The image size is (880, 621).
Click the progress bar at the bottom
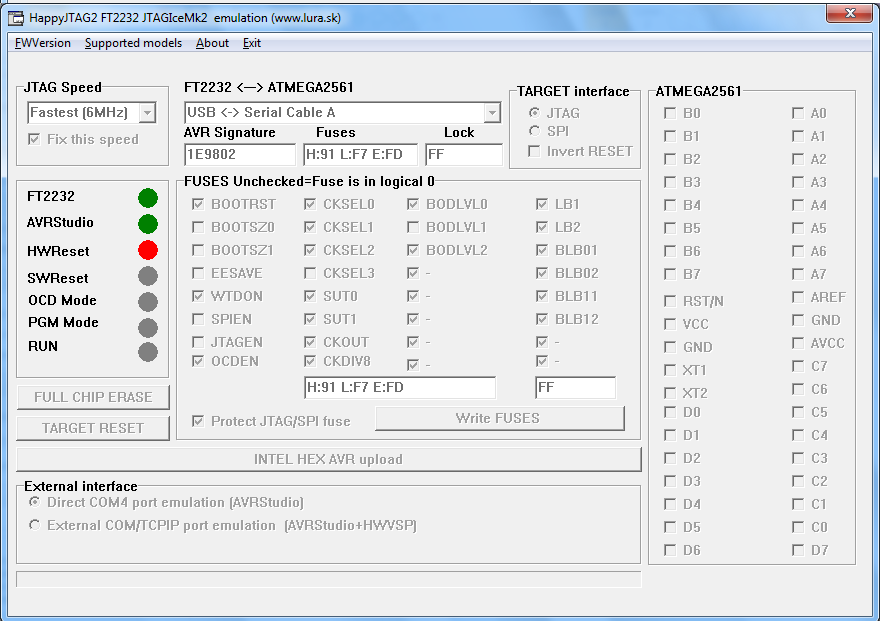[328, 579]
